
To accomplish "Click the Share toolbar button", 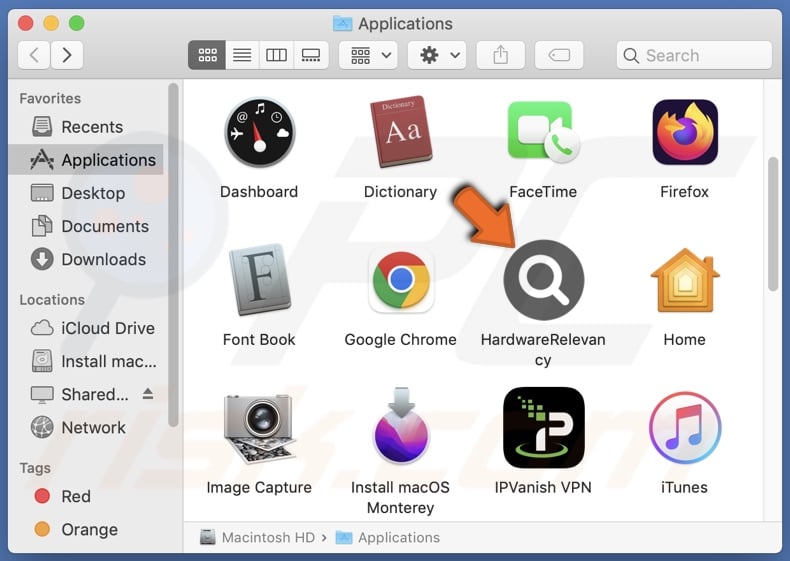I will coord(500,55).
